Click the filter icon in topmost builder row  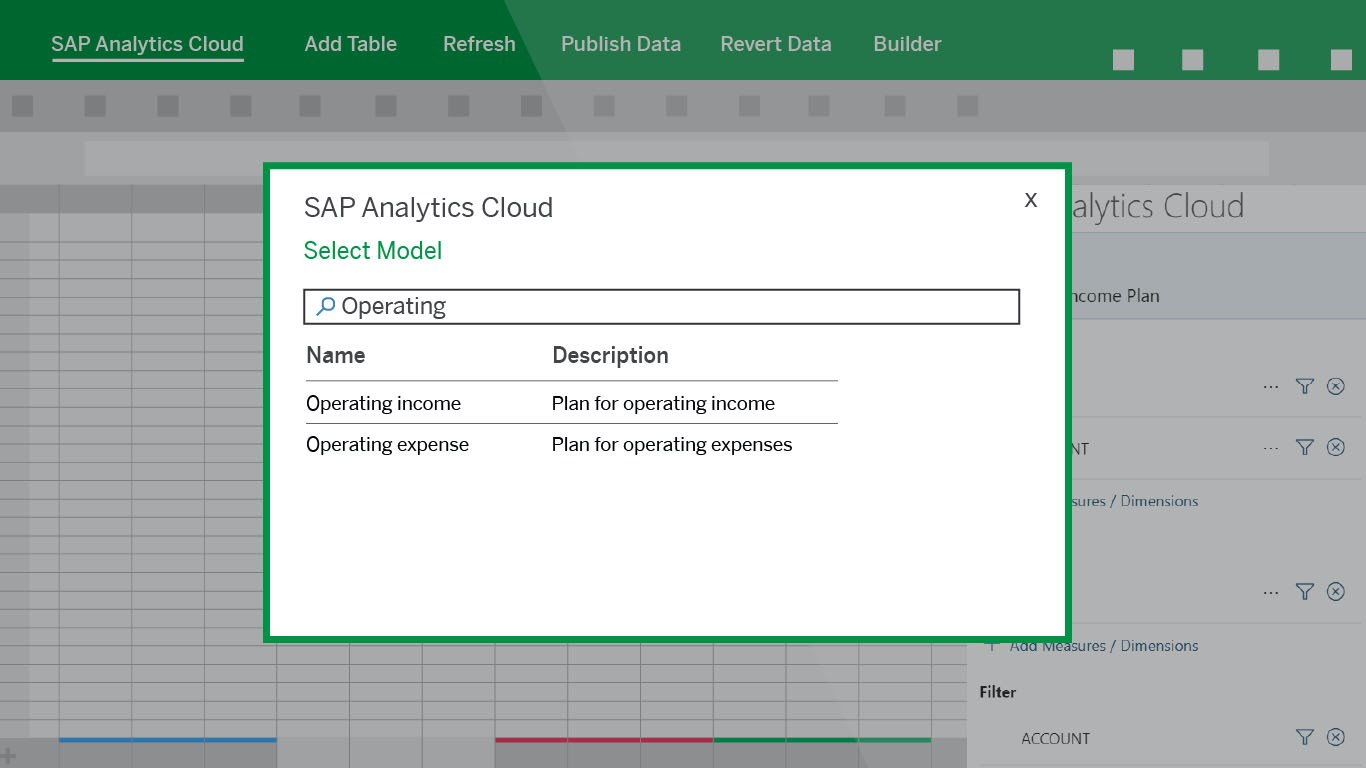(x=1304, y=386)
